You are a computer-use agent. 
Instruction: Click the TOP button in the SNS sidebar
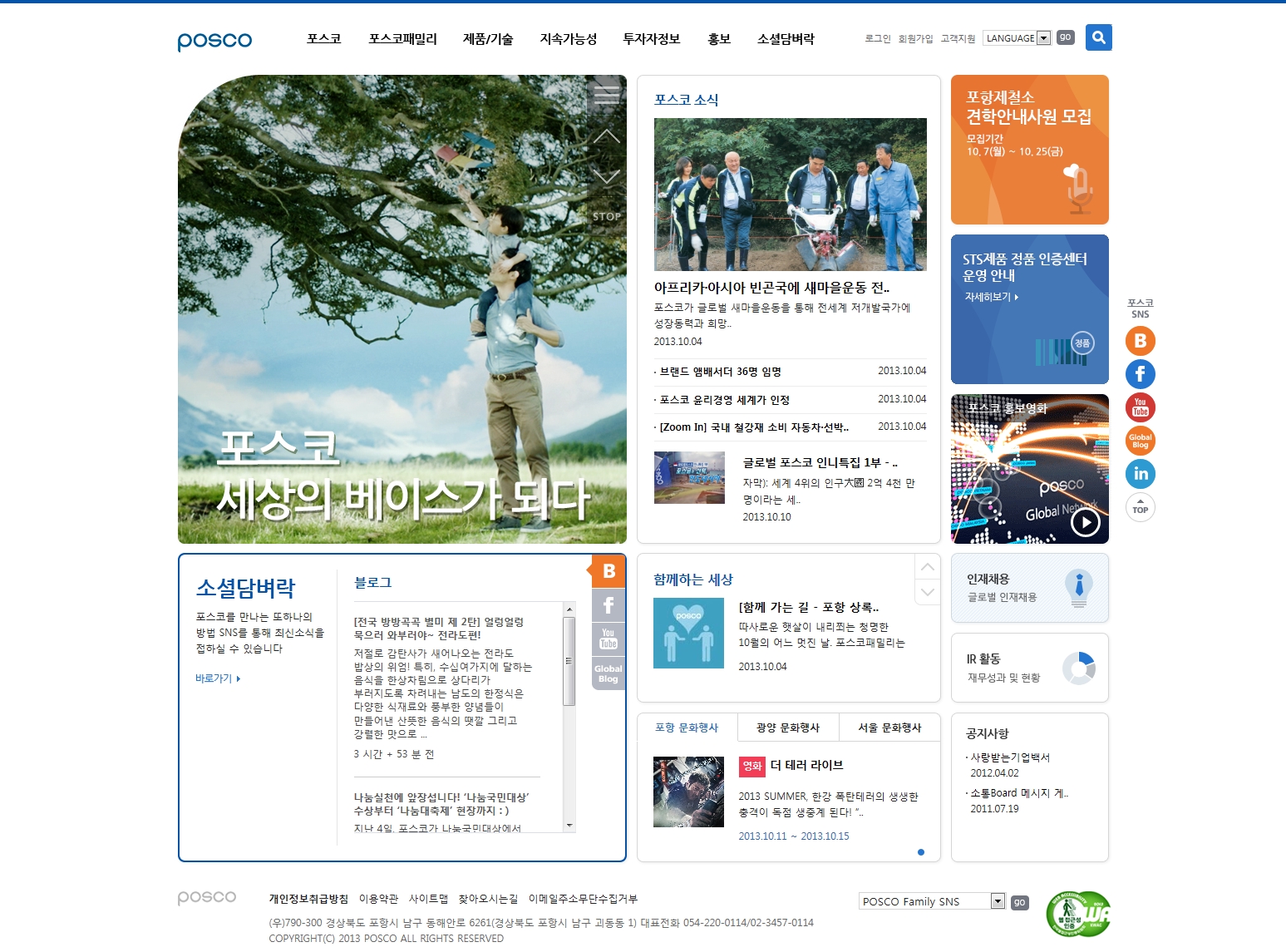point(1141,507)
